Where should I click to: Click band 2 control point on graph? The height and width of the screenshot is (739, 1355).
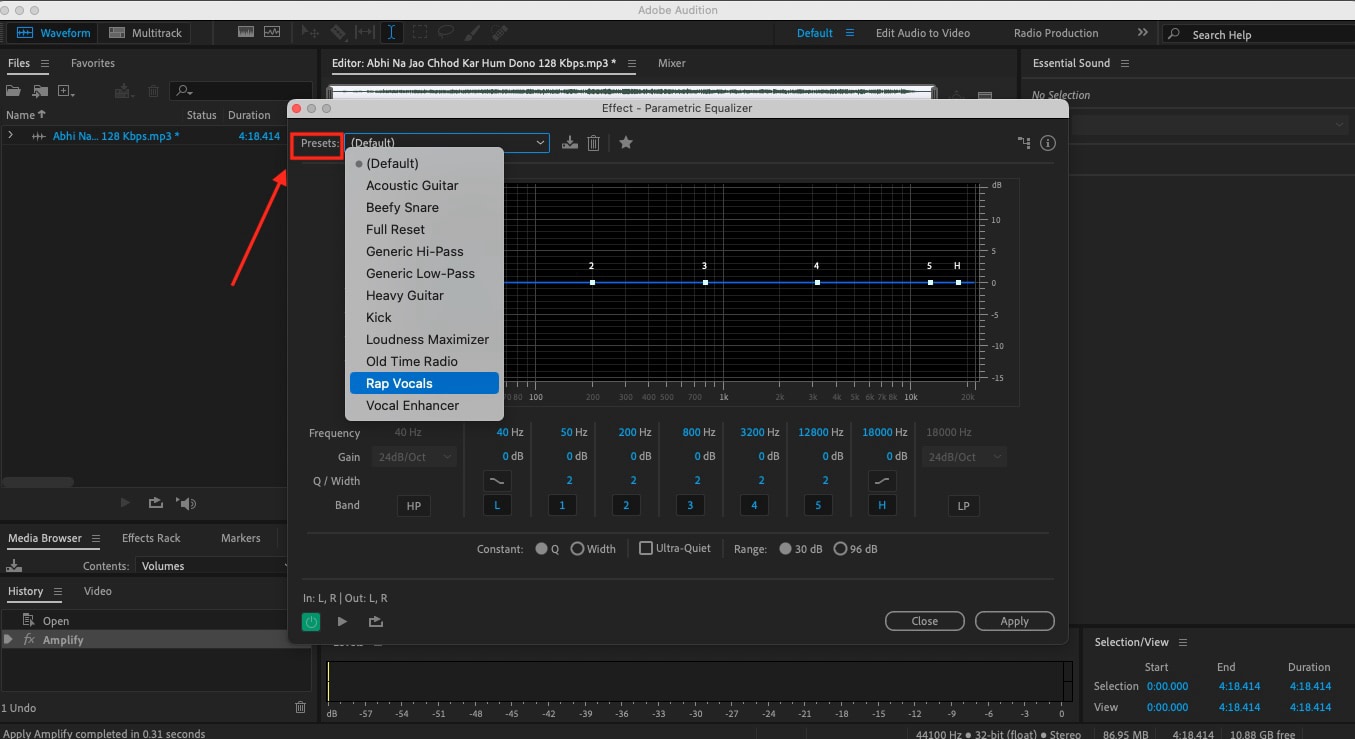[592, 283]
